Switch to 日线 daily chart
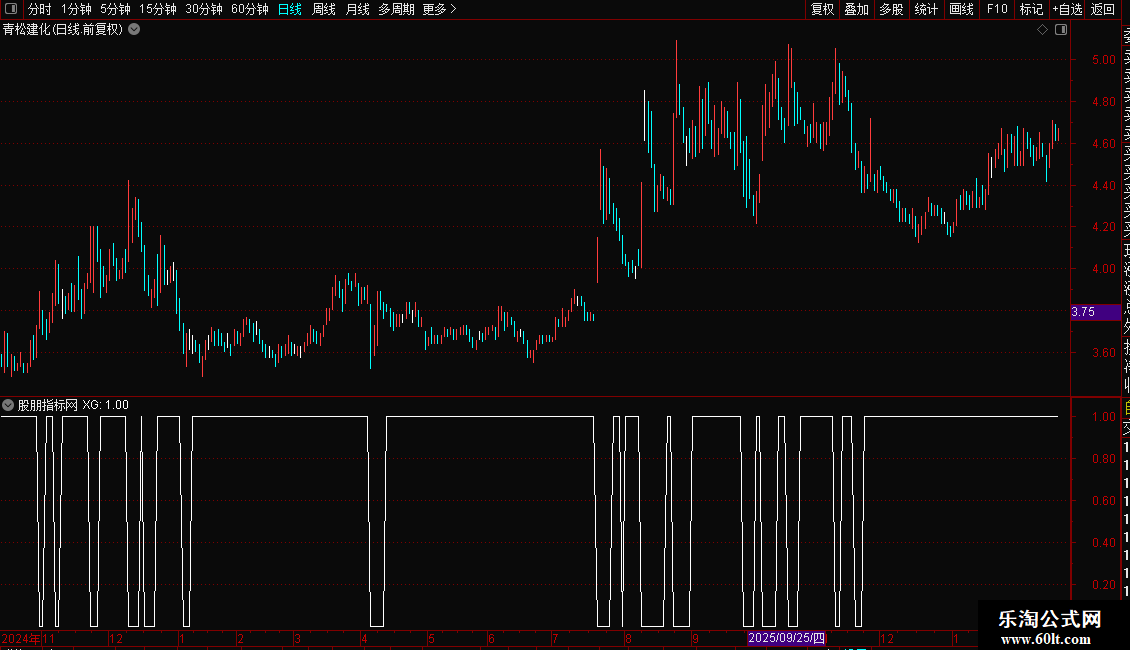Viewport: 1130px width, 650px height. pyautogui.click(x=290, y=9)
